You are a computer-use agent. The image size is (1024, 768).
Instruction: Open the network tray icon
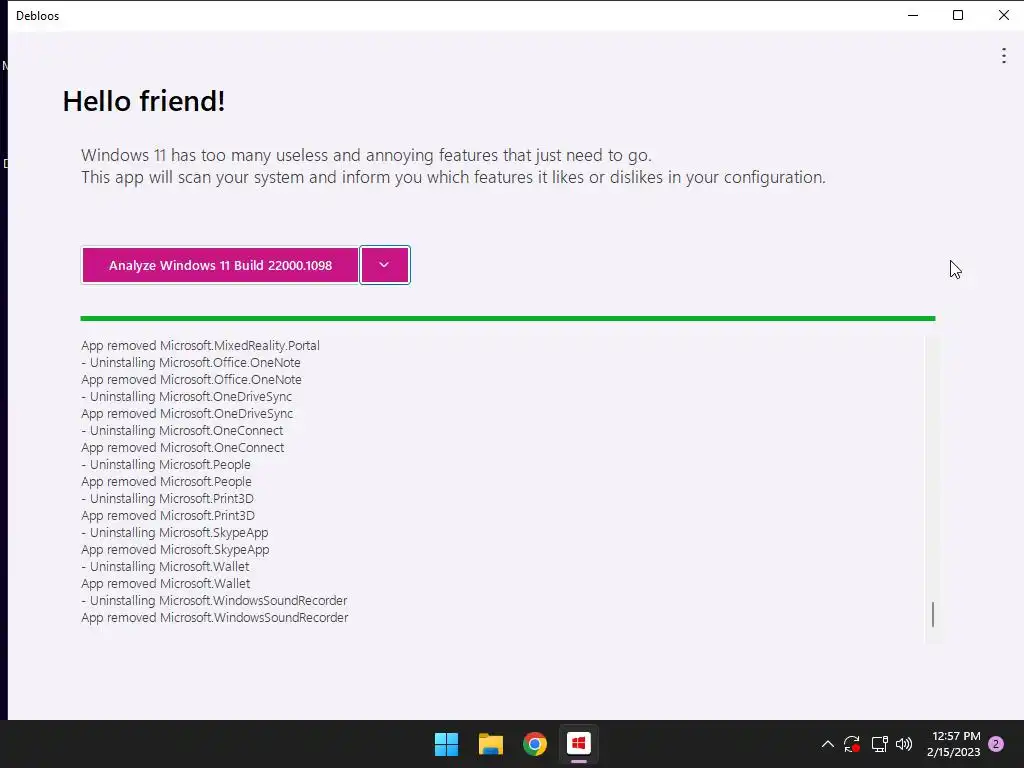coord(879,744)
